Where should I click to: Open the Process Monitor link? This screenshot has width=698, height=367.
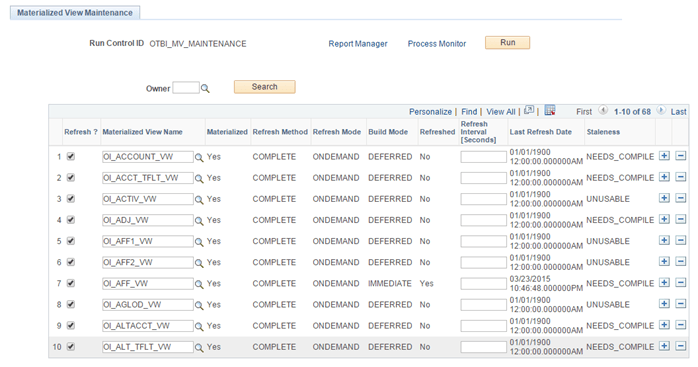(437, 44)
